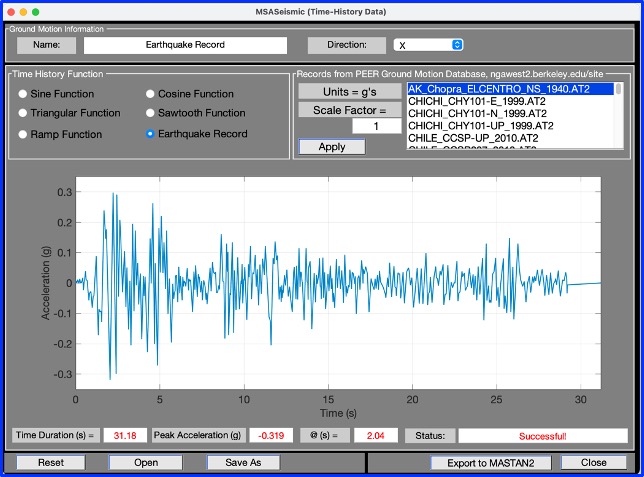Click Save As button
This screenshot has width=644, height=477.
pyautogui.click(x=243, y=463)
